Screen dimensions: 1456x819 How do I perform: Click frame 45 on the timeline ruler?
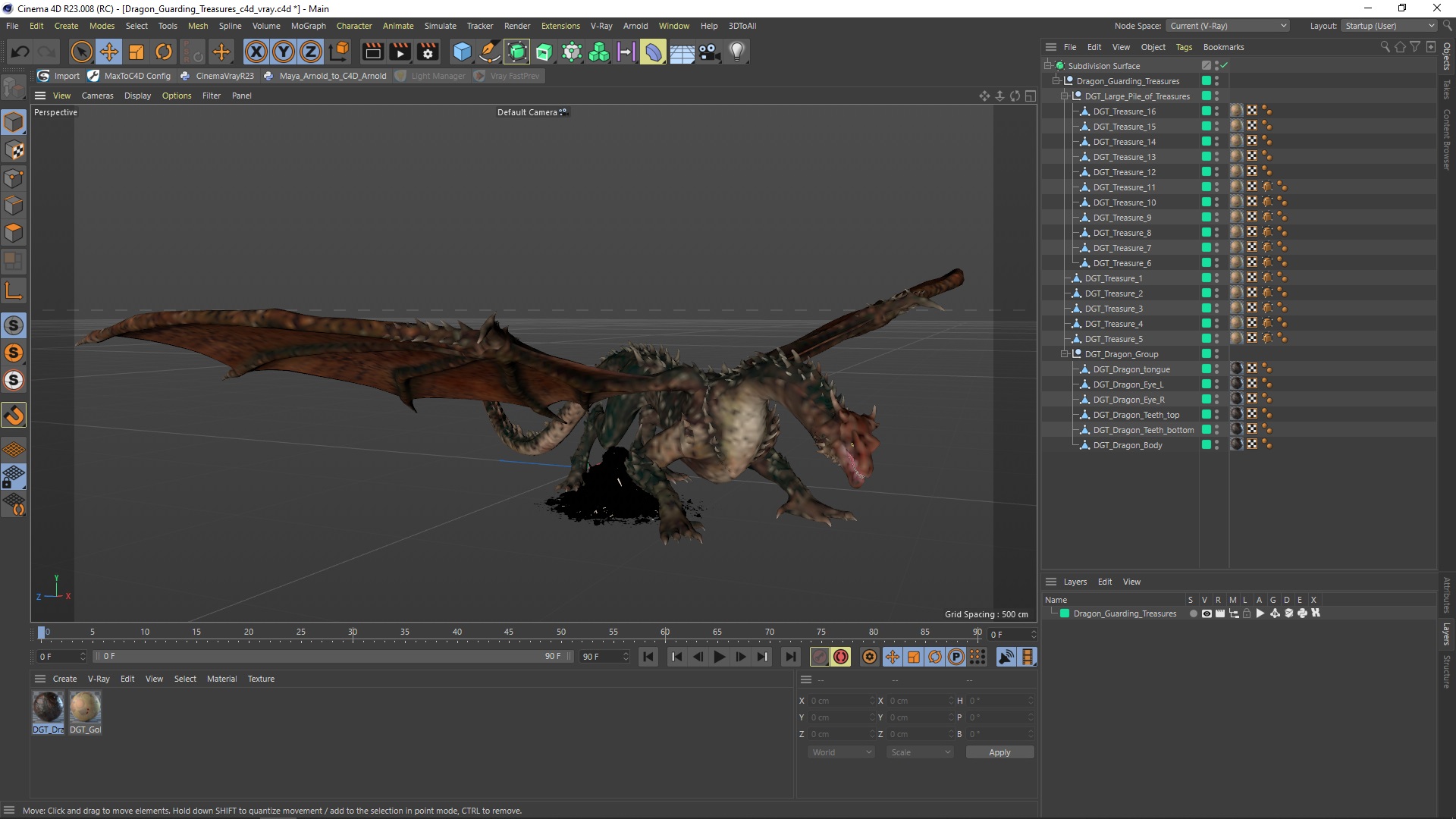point(509,632)
